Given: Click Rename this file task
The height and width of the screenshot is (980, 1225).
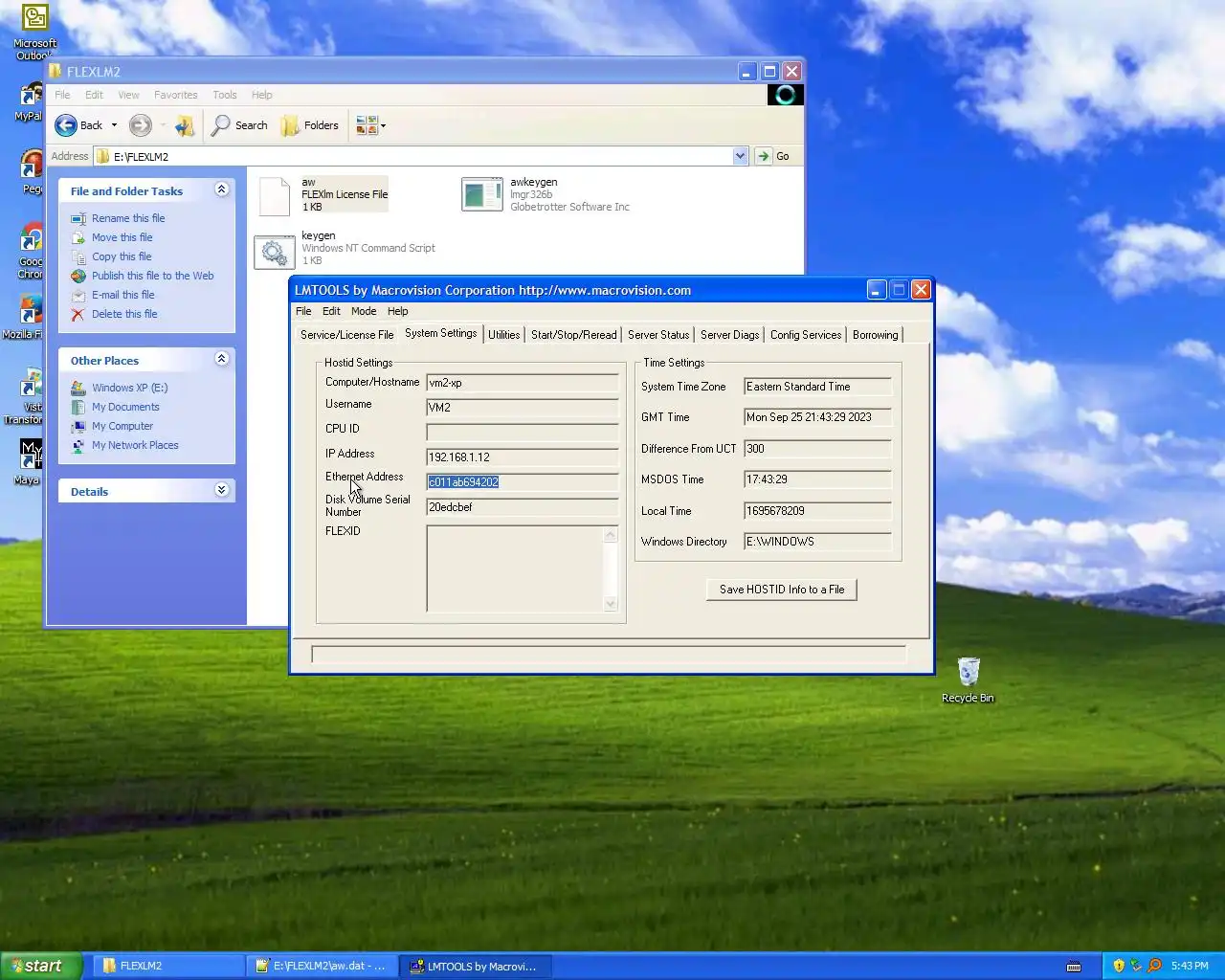Looking at the screenshot, I should (128, 218).
